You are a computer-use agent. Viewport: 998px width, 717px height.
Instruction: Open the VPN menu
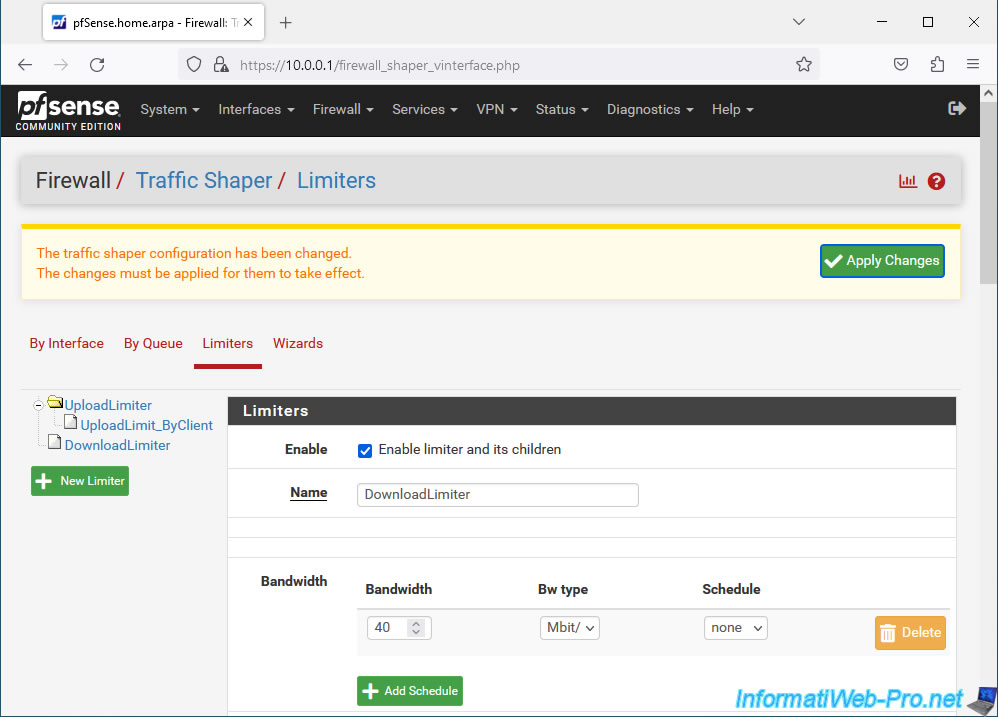point(496,109)
